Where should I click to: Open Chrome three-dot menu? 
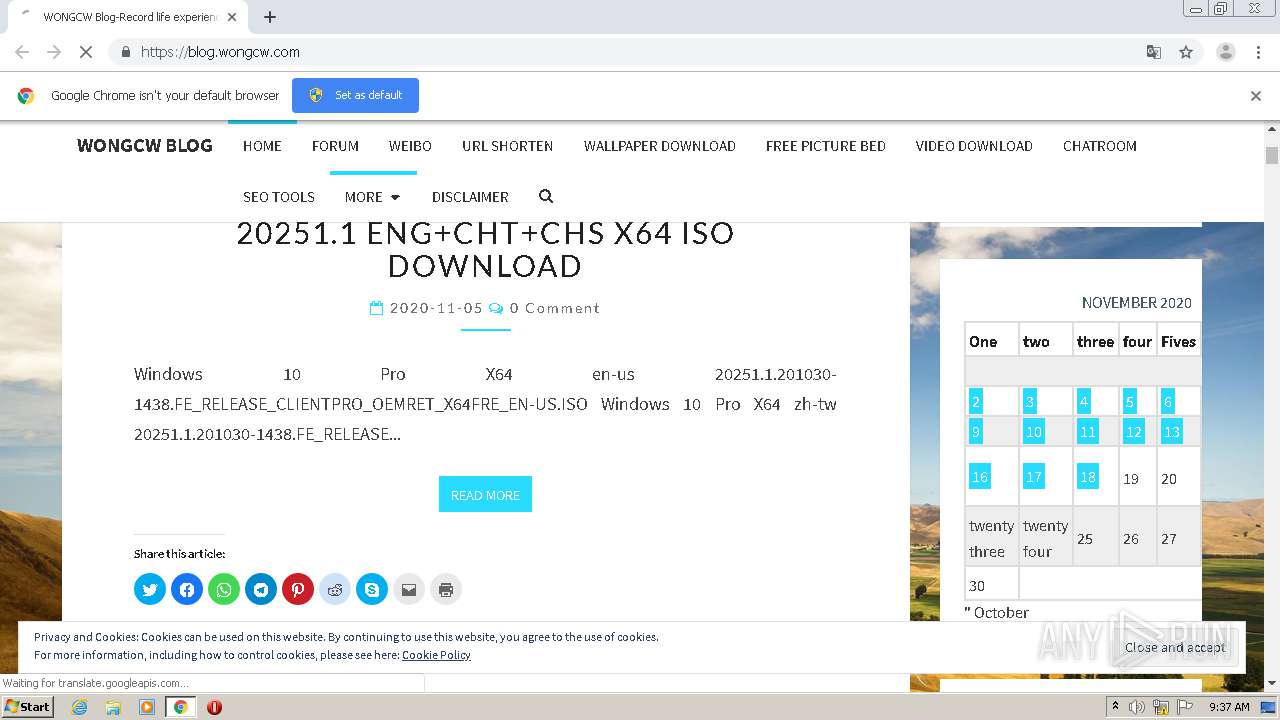pos(1258,52)
